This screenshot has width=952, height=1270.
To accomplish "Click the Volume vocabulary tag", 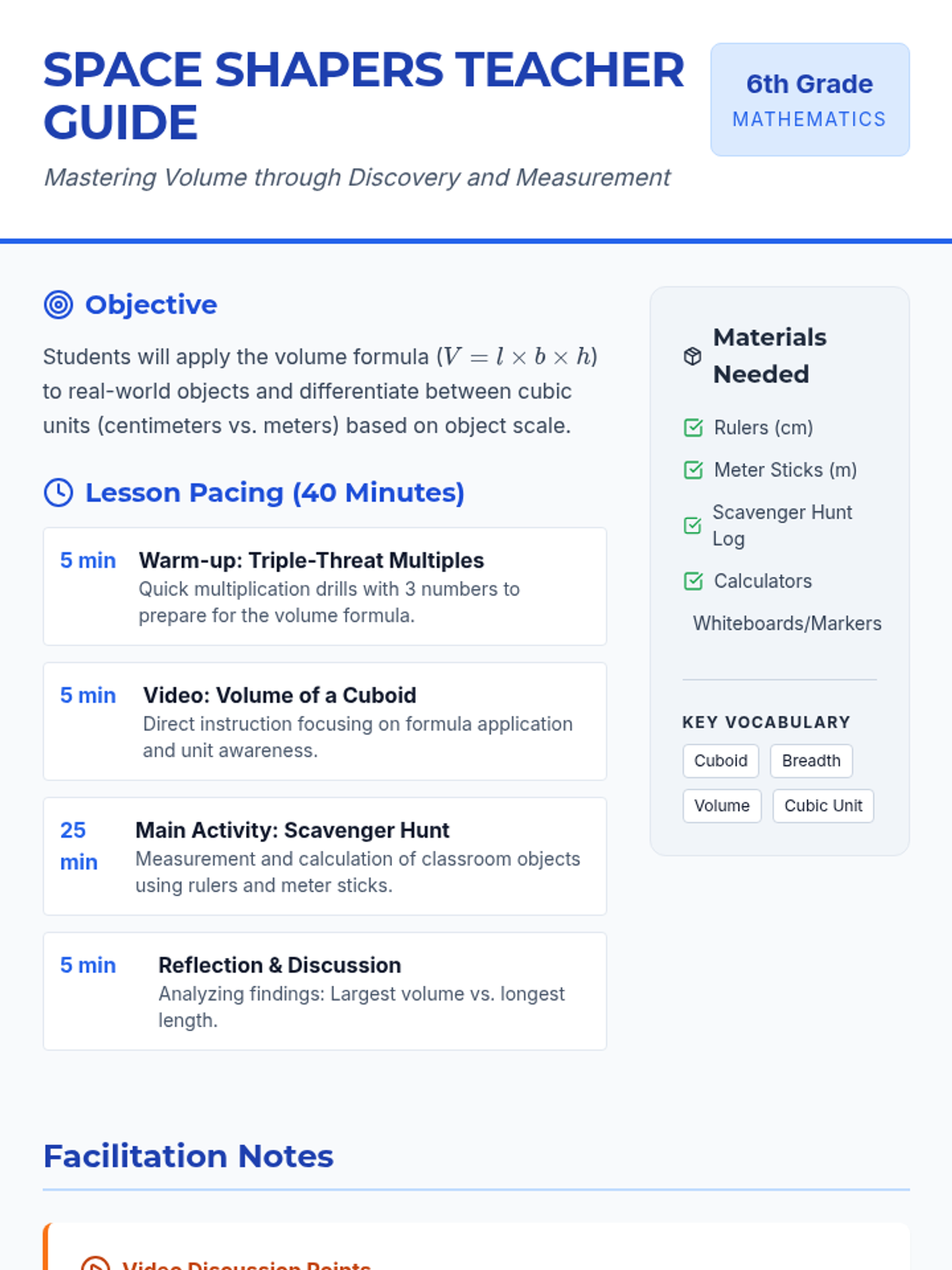I will [721, 806].
